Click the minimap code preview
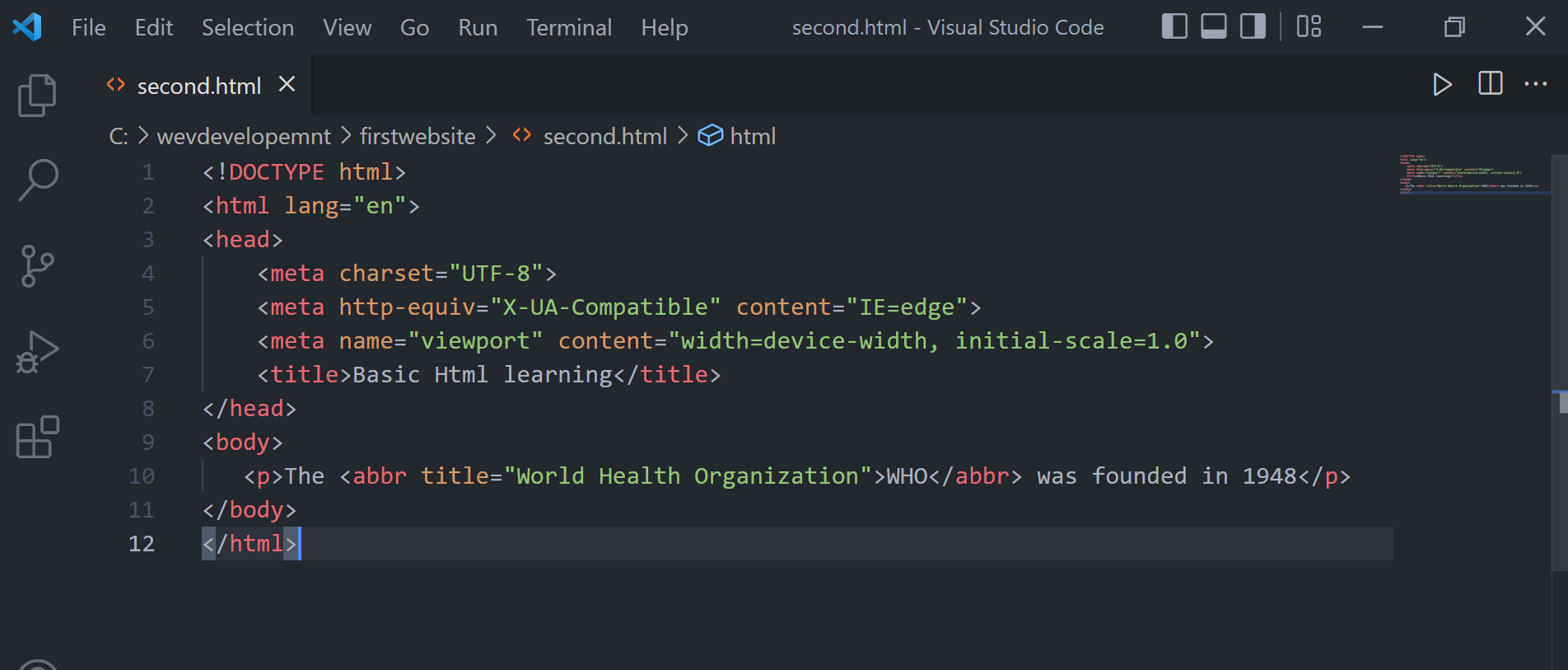This screenshot has height=670, width=1568. point(1469,174)
